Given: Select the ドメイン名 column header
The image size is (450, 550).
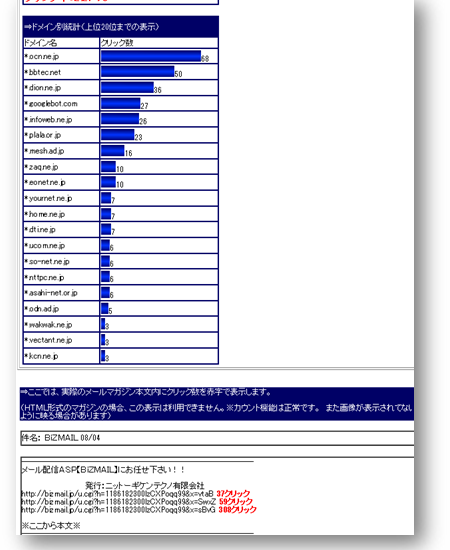Looking at the screenshot, I should click(61, 43).
